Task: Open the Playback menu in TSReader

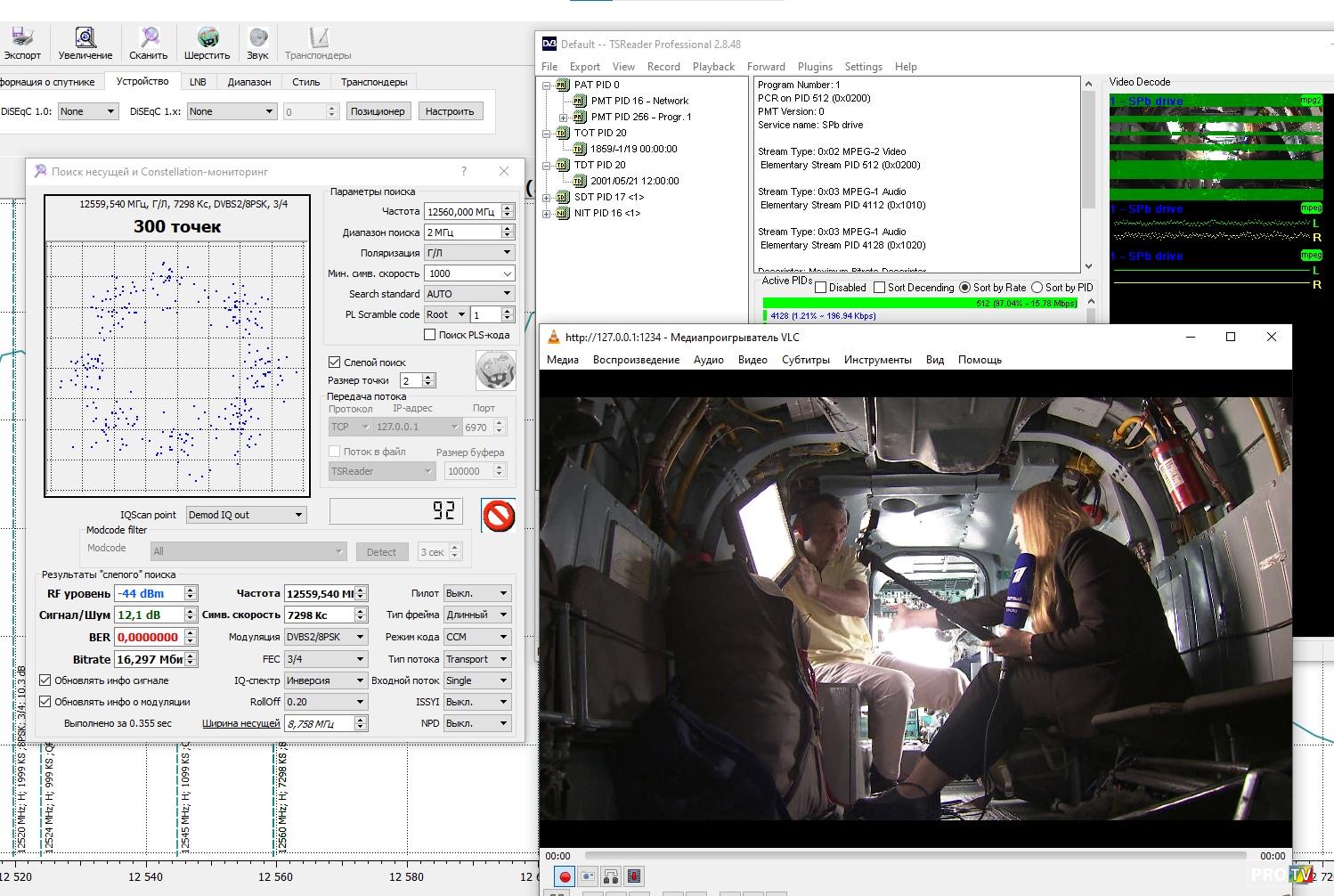Action: (713, 67)
